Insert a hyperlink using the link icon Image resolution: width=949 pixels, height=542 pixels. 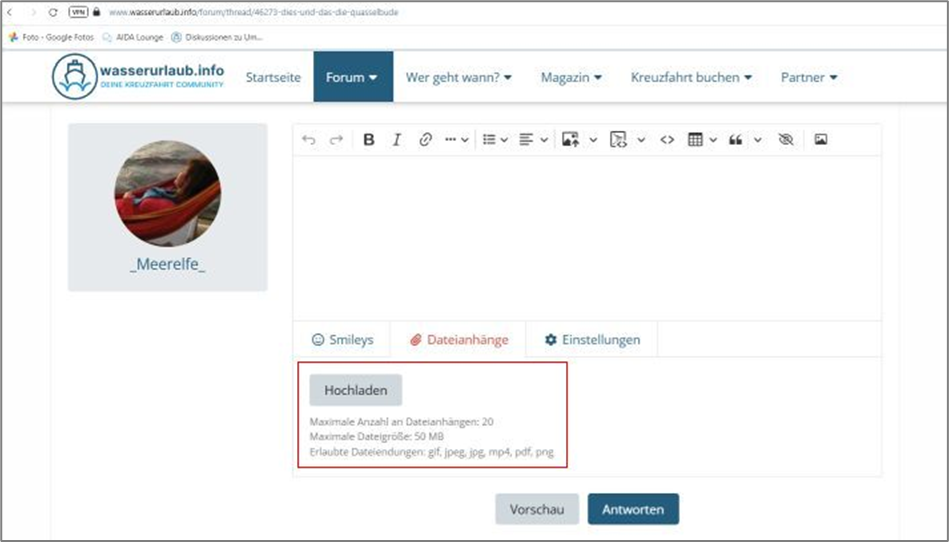coord(425,140)
